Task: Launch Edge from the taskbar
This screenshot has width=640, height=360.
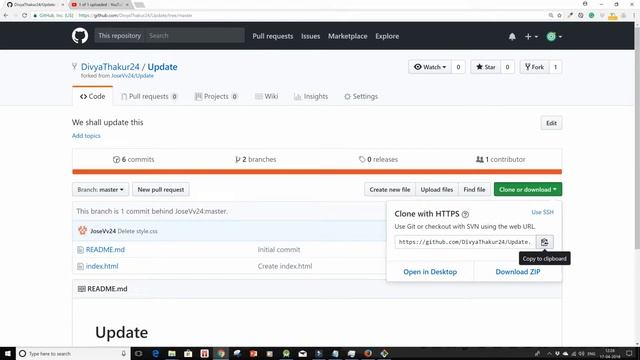Action: [156, 353]
